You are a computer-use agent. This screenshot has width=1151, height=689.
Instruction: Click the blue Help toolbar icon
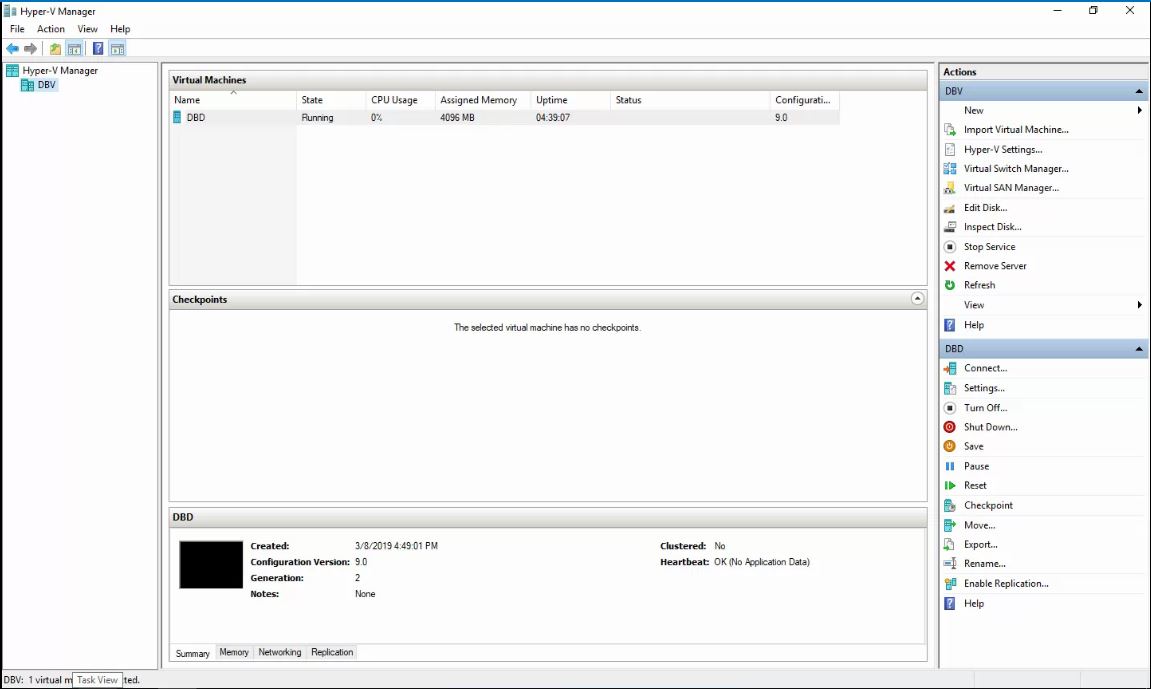tap(98, 48)
